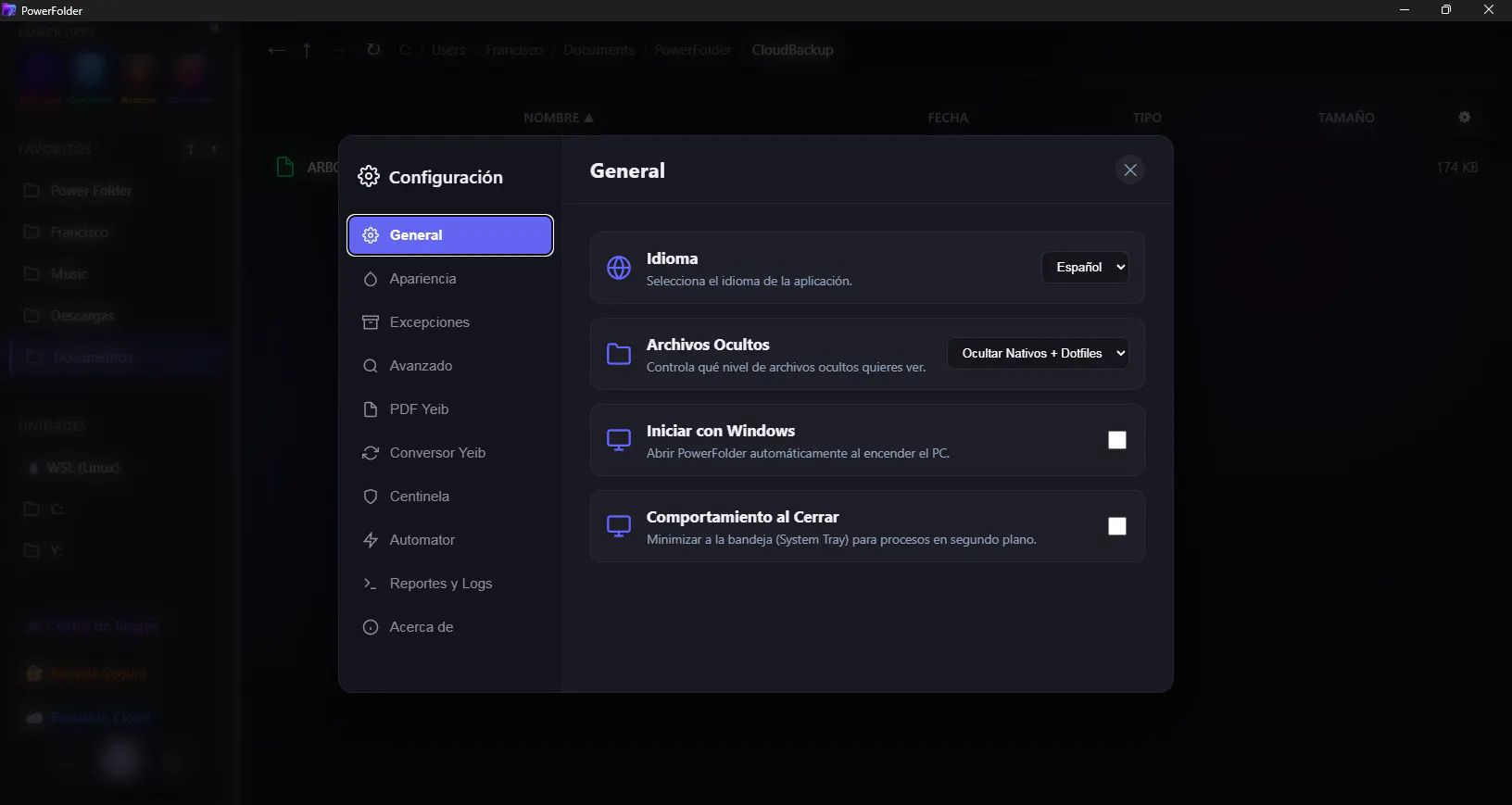Open the Automator settings section
Viewport: 1512px width, 805px height.
tap(450, 540)
